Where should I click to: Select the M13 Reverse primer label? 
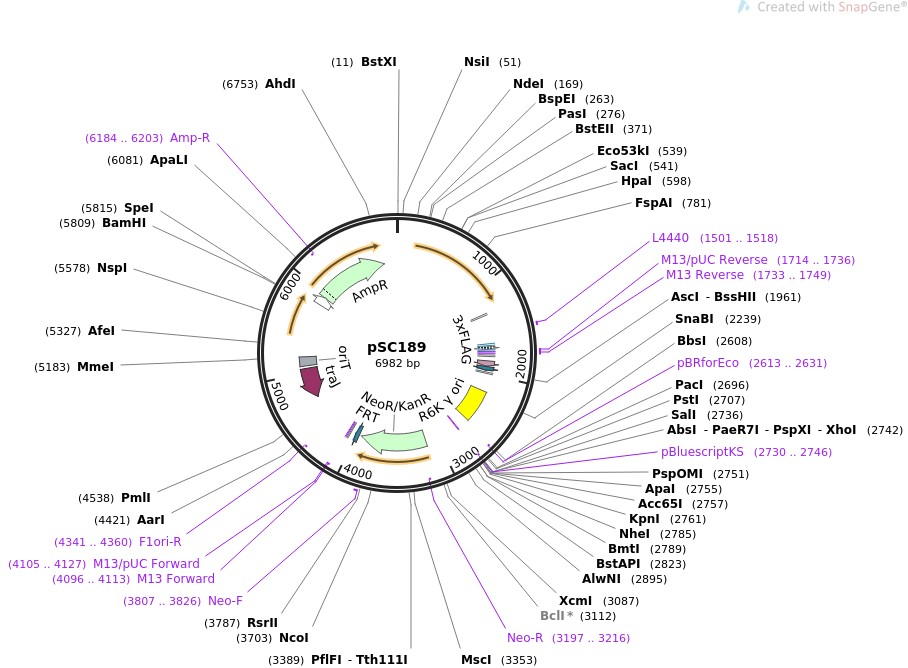(704, 275)
